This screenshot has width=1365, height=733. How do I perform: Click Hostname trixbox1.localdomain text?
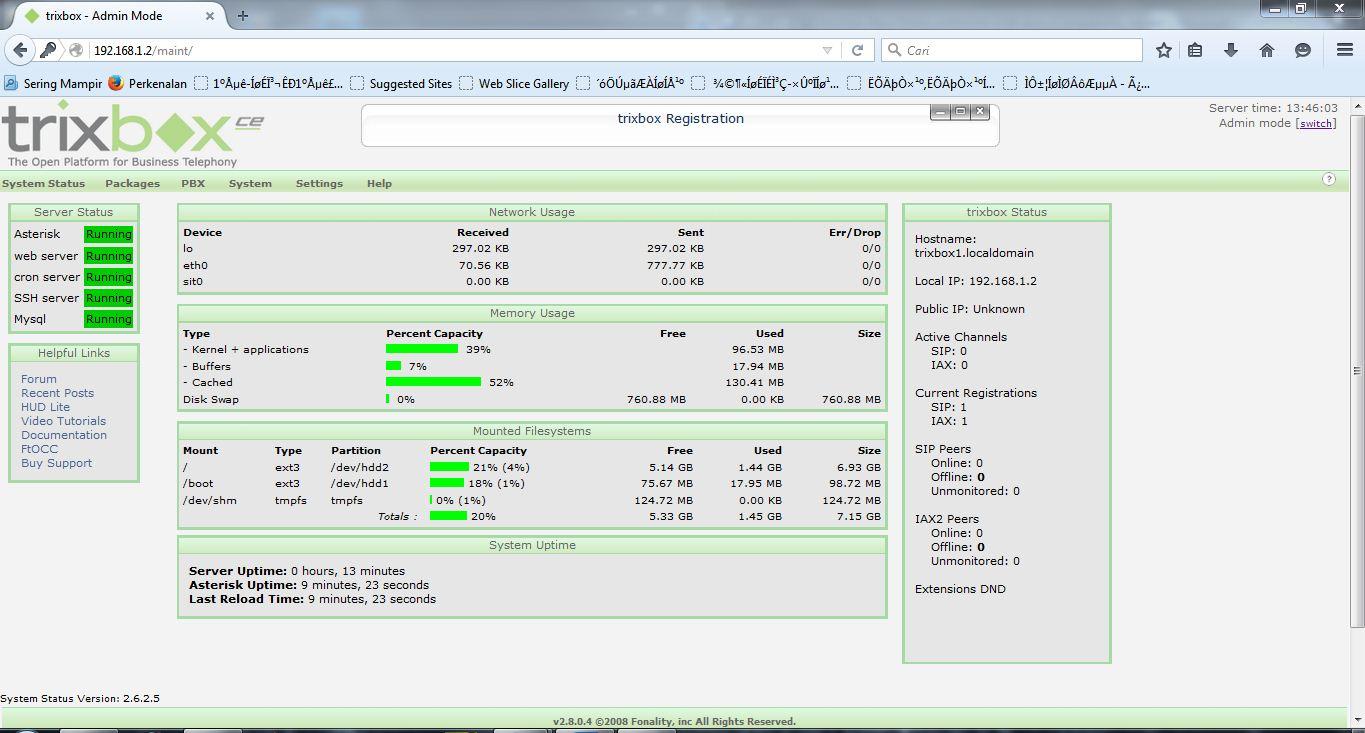974,246
